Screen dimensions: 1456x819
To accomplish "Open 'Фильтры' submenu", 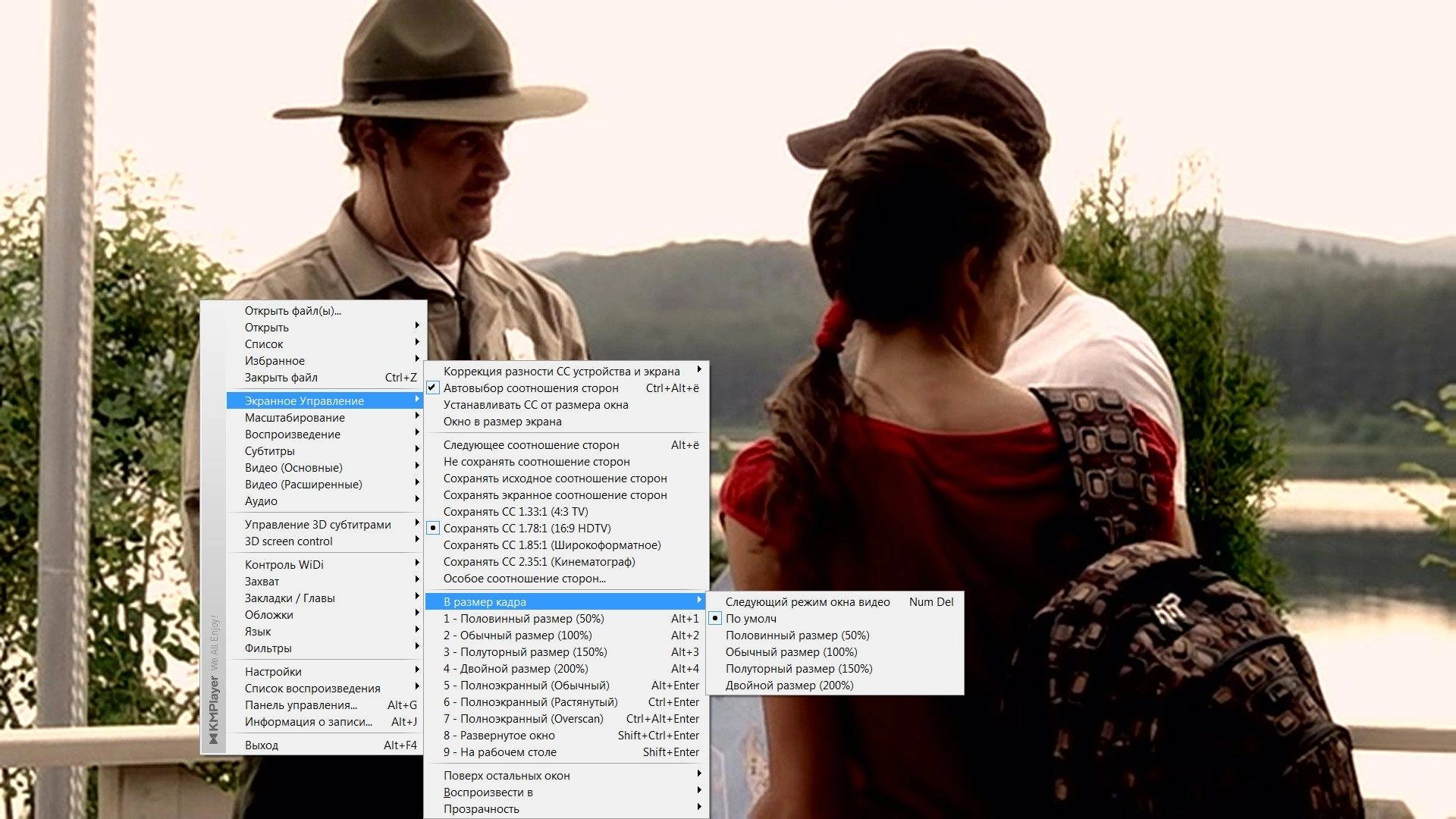I will pyautogui.click(x=325, y=648).
